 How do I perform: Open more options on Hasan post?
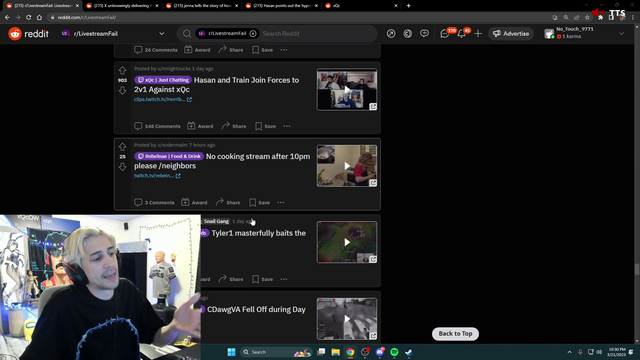(287, 126)
